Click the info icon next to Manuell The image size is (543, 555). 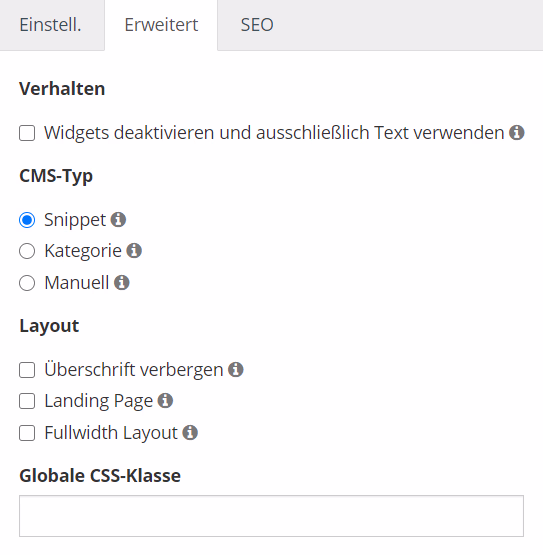122,282
